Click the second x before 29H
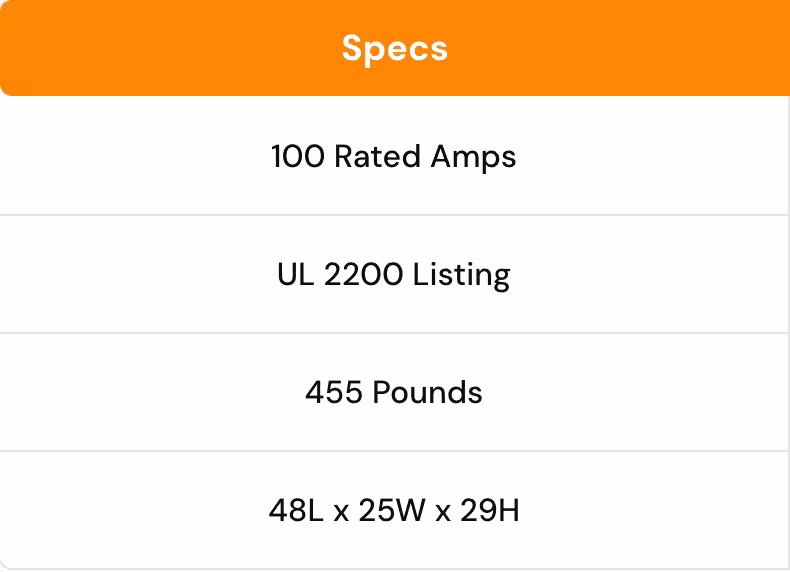Screen dimensions: 790x572 tap(443, 513)
